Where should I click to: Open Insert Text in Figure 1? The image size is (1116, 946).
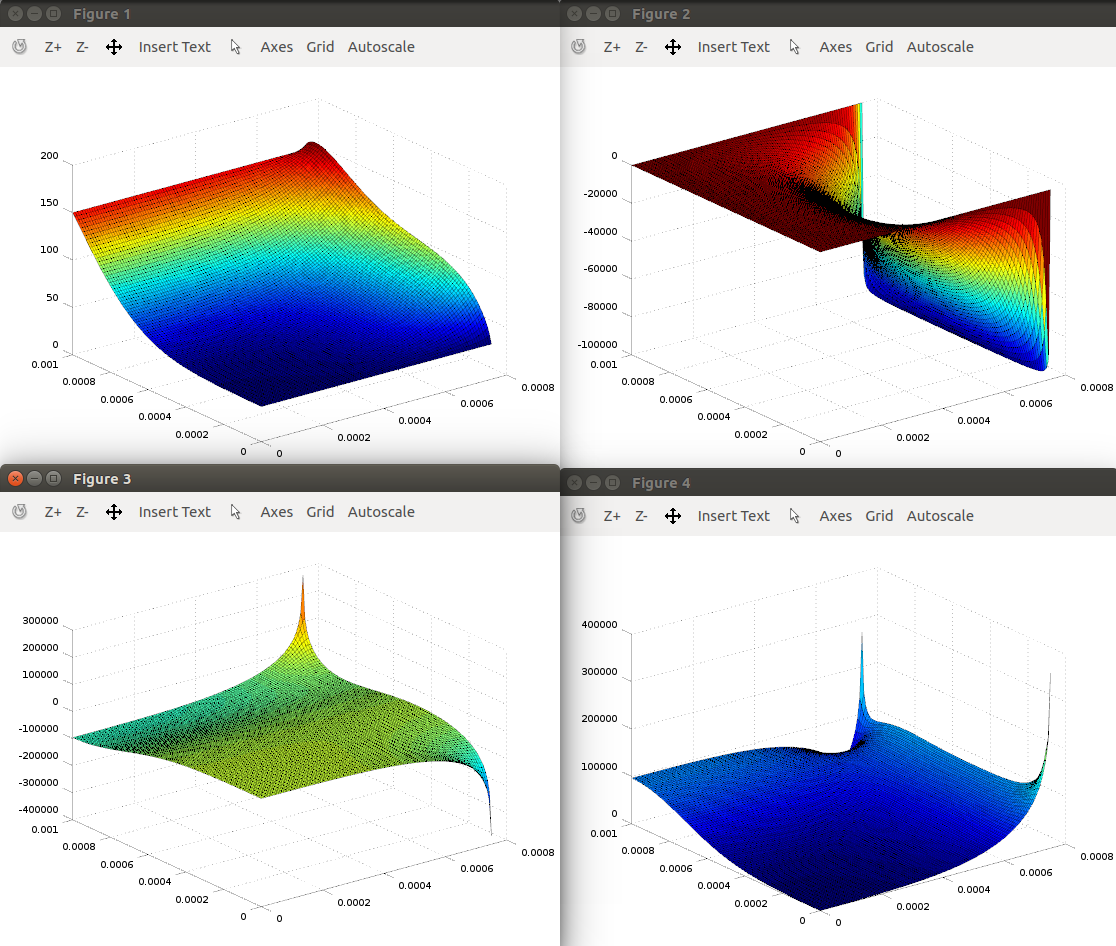(175, 47)
